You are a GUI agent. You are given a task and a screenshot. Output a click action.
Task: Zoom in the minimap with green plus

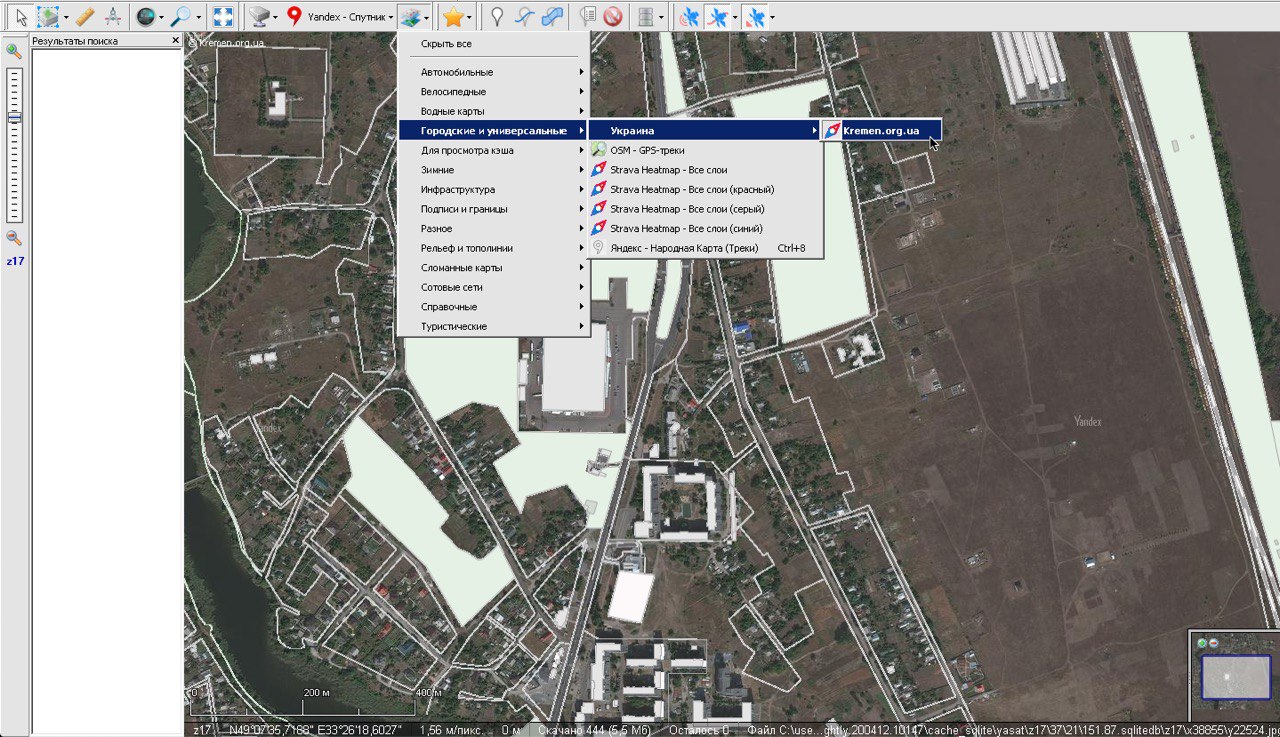pyautogui.click(x=1202, y=643)
